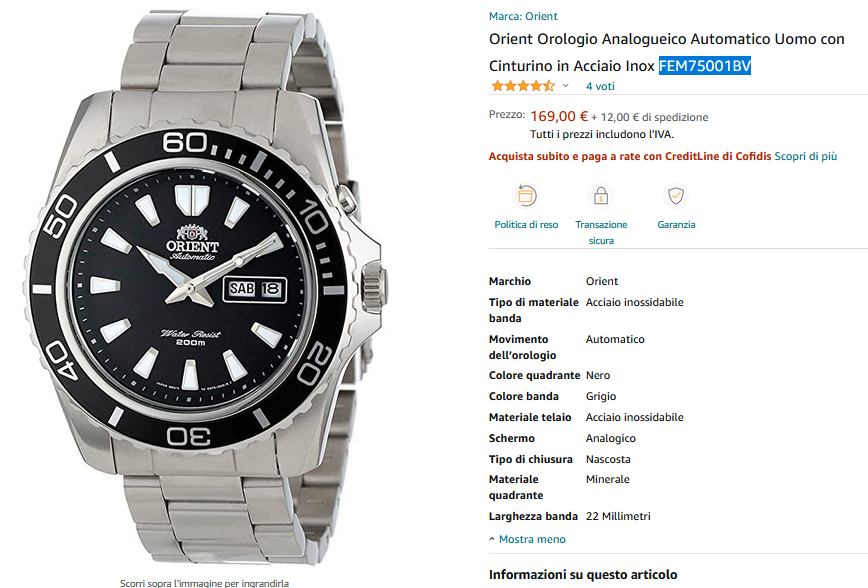Click the Scopri di più link
The width and height of the screenshot is (868, 588).
805,156
